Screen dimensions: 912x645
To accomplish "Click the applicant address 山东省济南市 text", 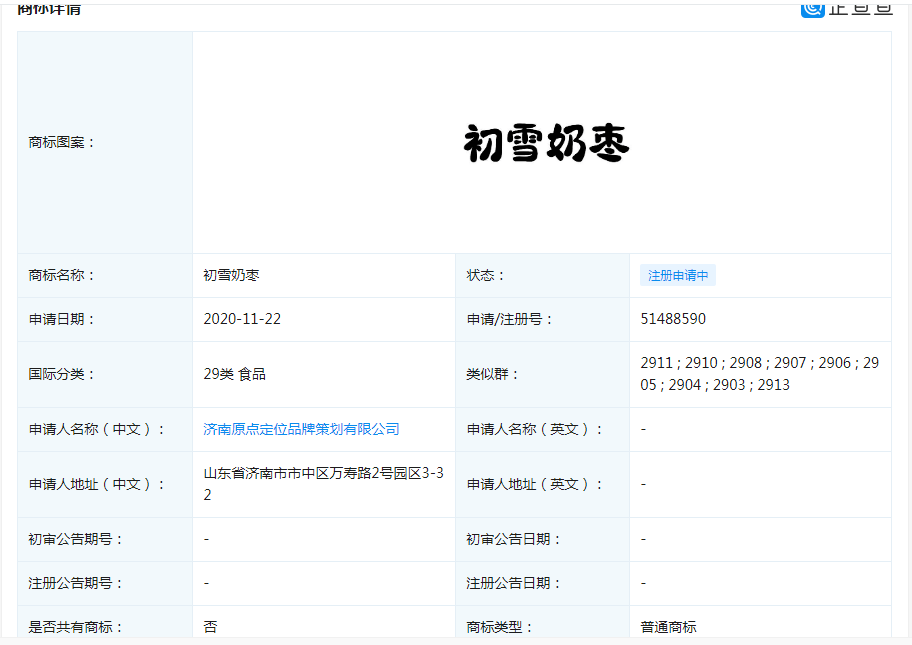I will (323, 484).
